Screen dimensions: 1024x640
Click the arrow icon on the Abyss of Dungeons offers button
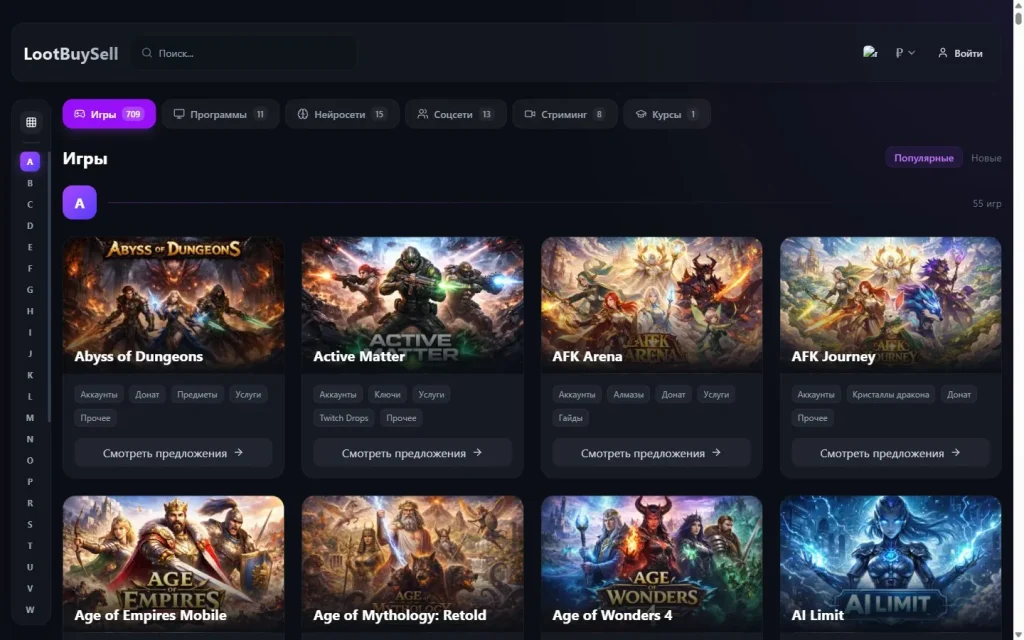point(238,453)
